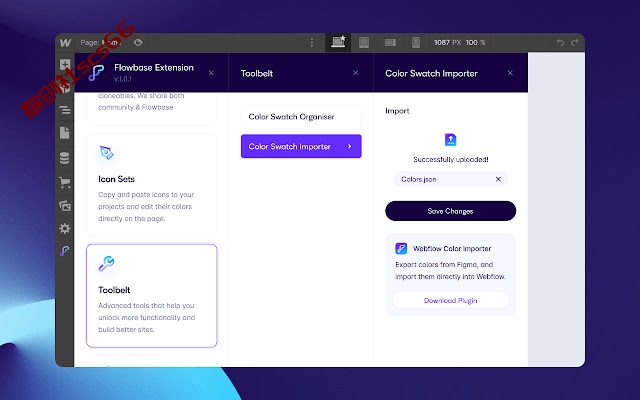The width and height of the screenshot is (640, 400).
Task: Switch to mobile portrait breakpoint
Action: coord(416,42)
